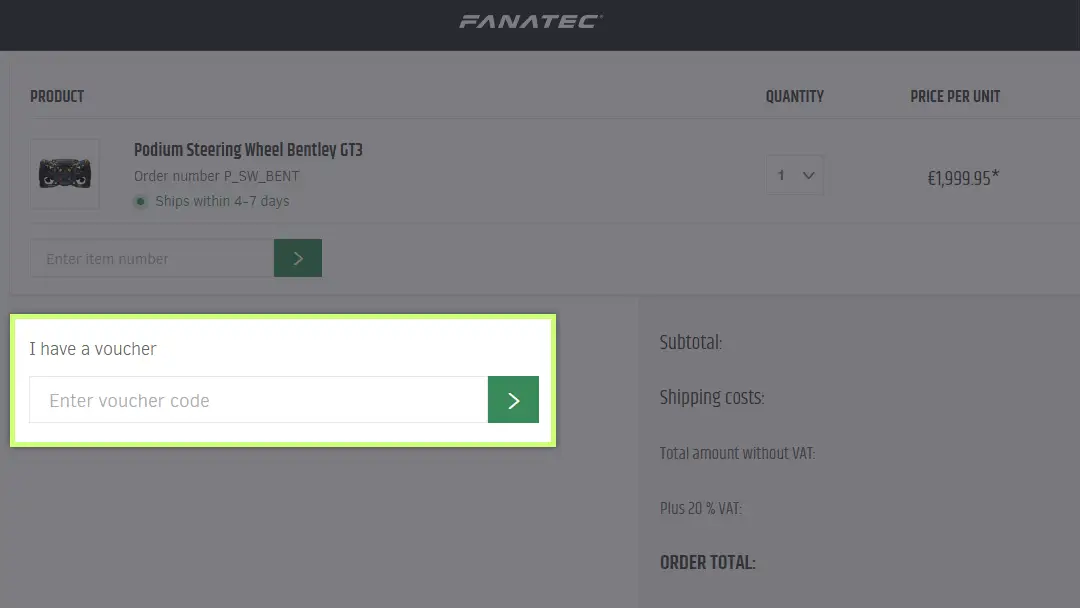Click the green arrow to apply voucher code
The image size is (1080, 608).
513,399
